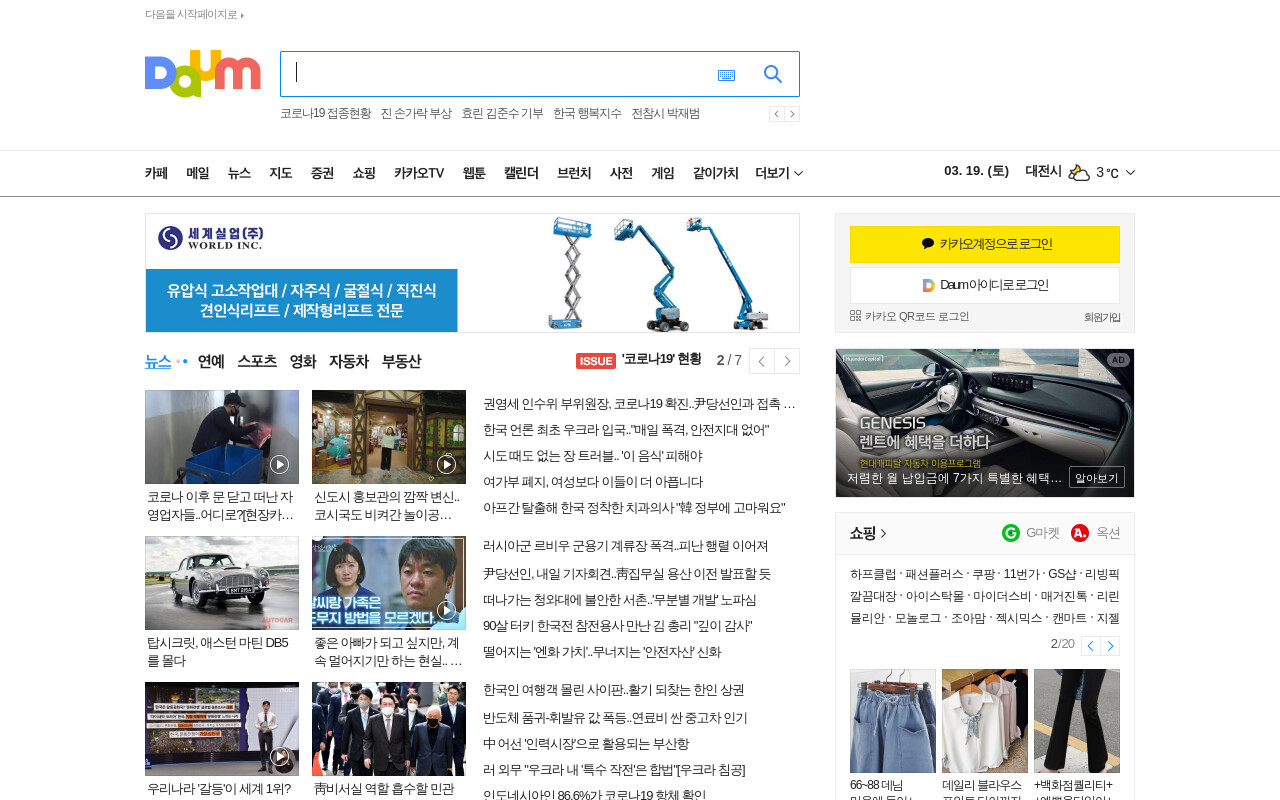This screenshot has height=800, width=1280.
Task: Click the 알아보기 button on Genesis ad
Action: tap(1097, 477)
